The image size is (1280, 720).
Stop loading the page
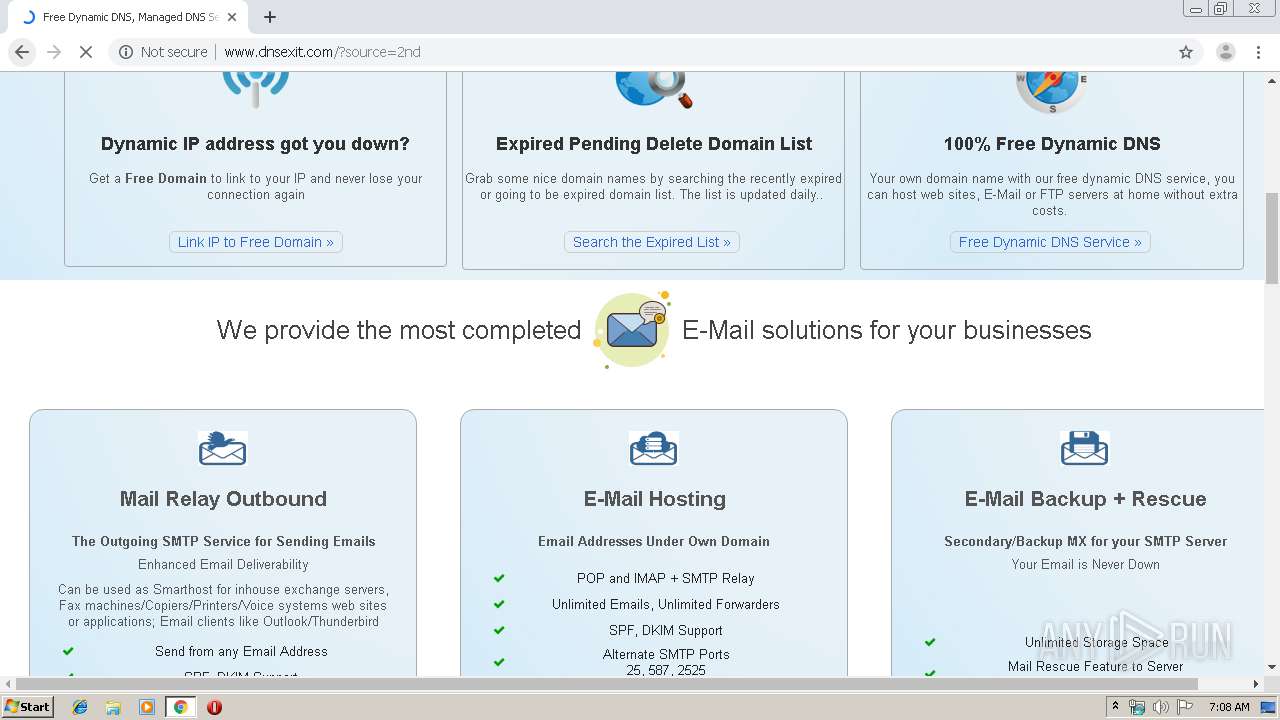[x=86, y=52]
